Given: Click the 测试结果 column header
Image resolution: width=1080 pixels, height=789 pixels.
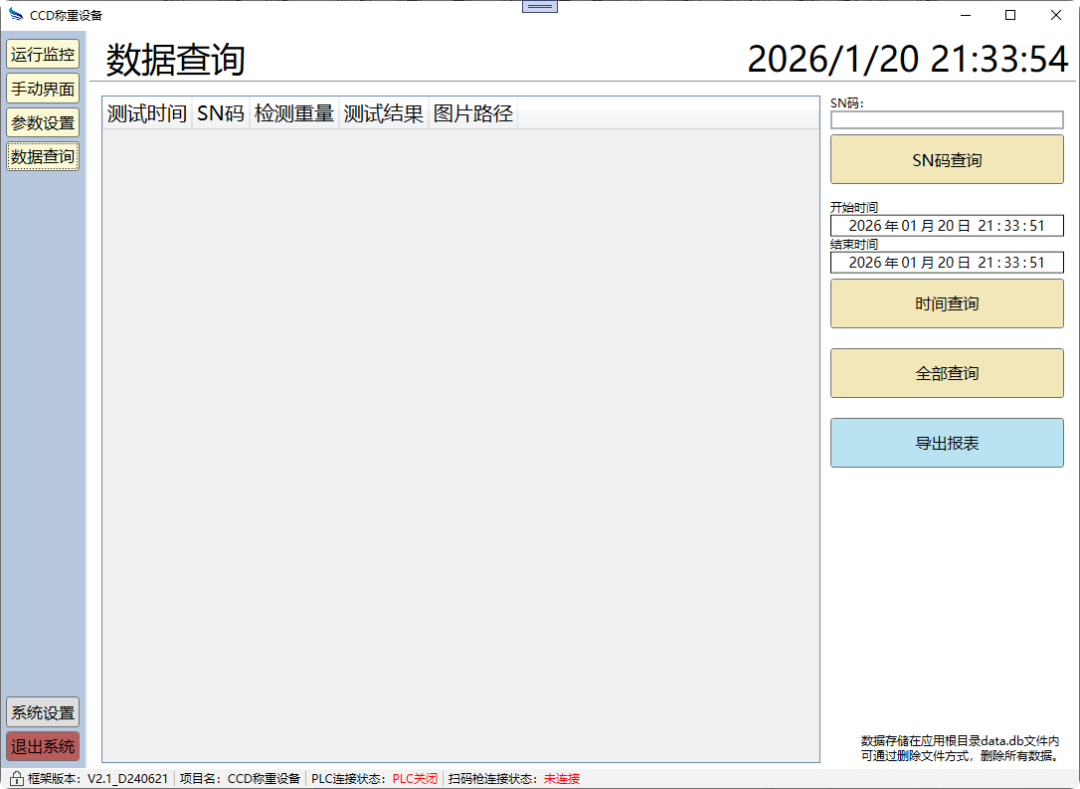Looking at the screenshot, I should [x=383, y=113].
